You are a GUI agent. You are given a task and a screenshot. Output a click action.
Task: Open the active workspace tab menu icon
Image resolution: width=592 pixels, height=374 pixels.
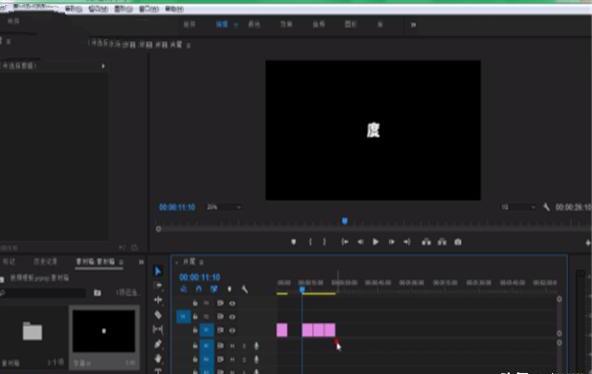236,25
